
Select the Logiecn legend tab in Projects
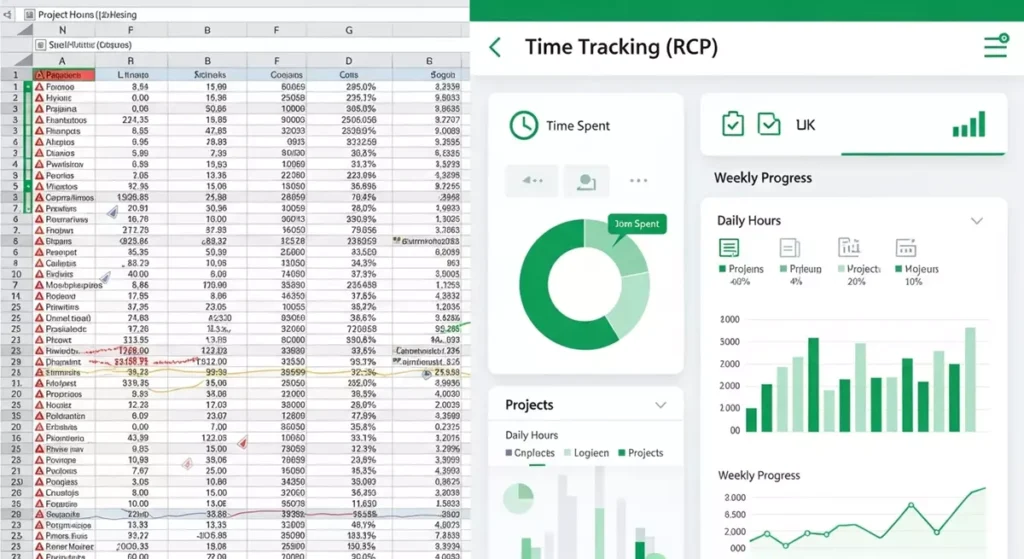coord(586,453)
